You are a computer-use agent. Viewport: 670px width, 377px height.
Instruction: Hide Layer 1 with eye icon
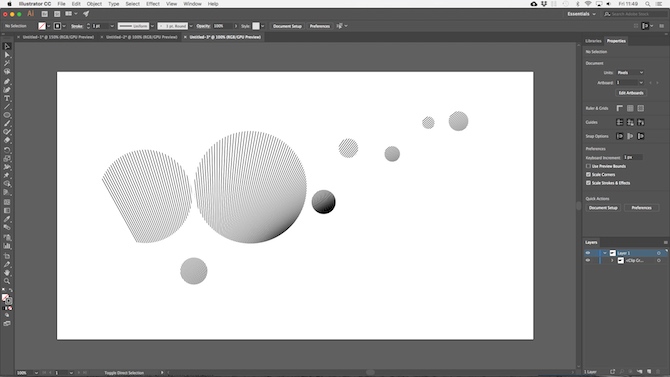[588, 253]
